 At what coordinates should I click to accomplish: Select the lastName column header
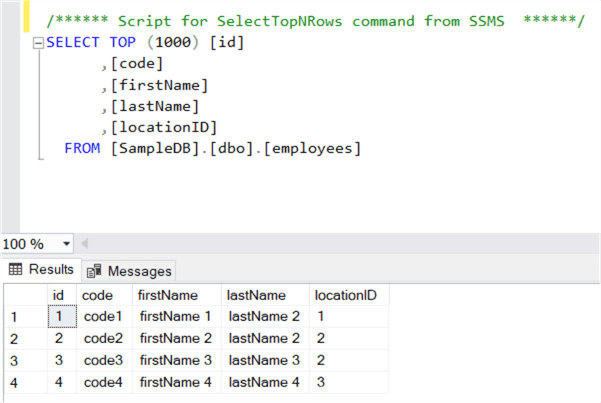click(258, 295)
